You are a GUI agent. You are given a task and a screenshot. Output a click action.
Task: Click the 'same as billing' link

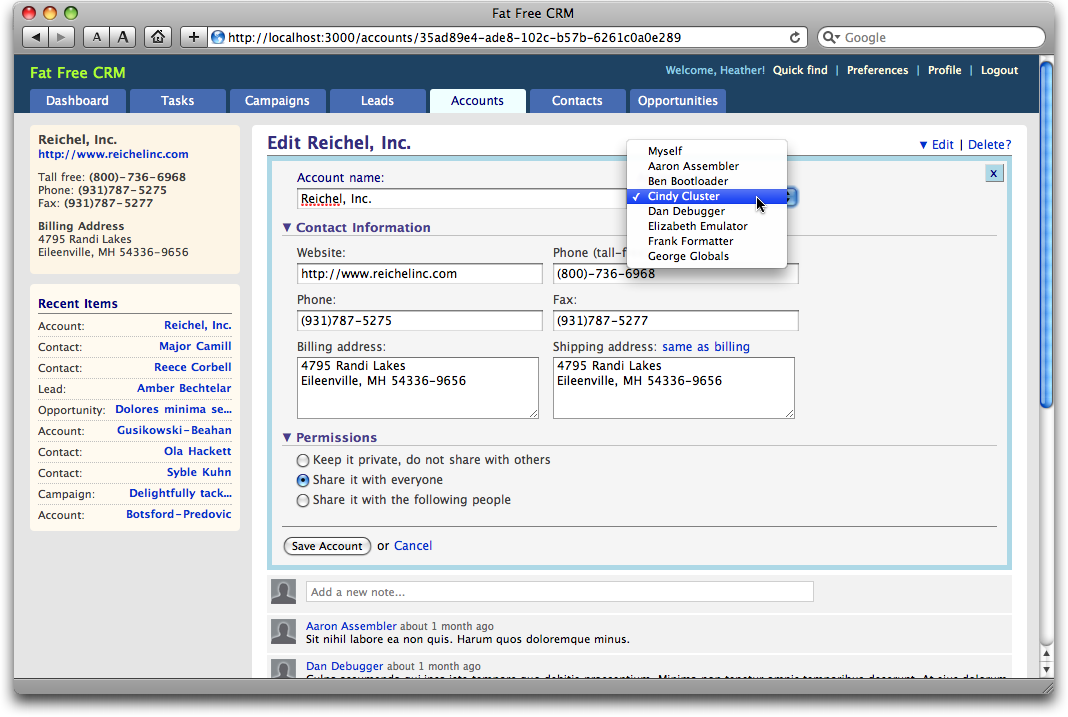point(705,347)
